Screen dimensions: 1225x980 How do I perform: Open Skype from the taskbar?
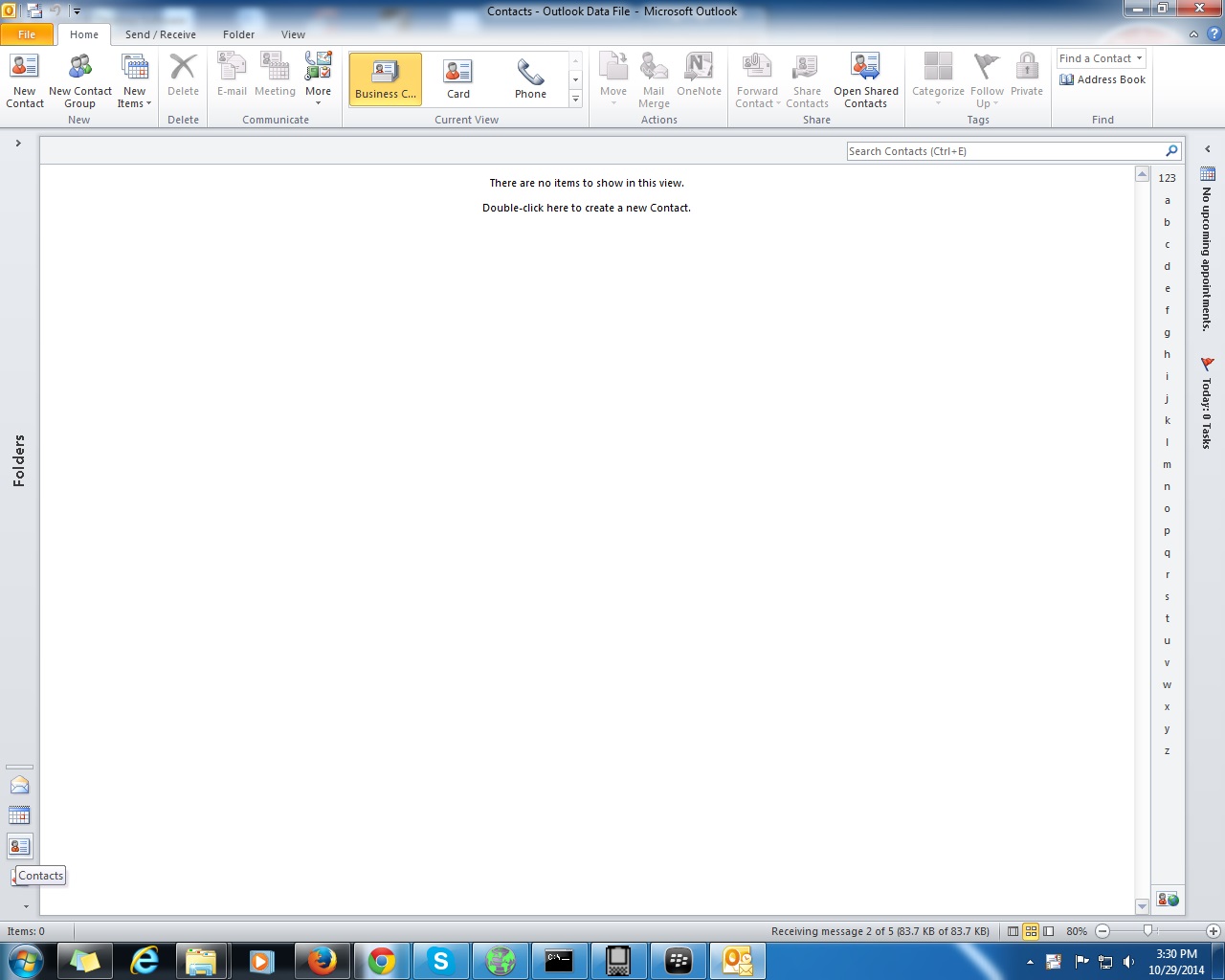440,960
